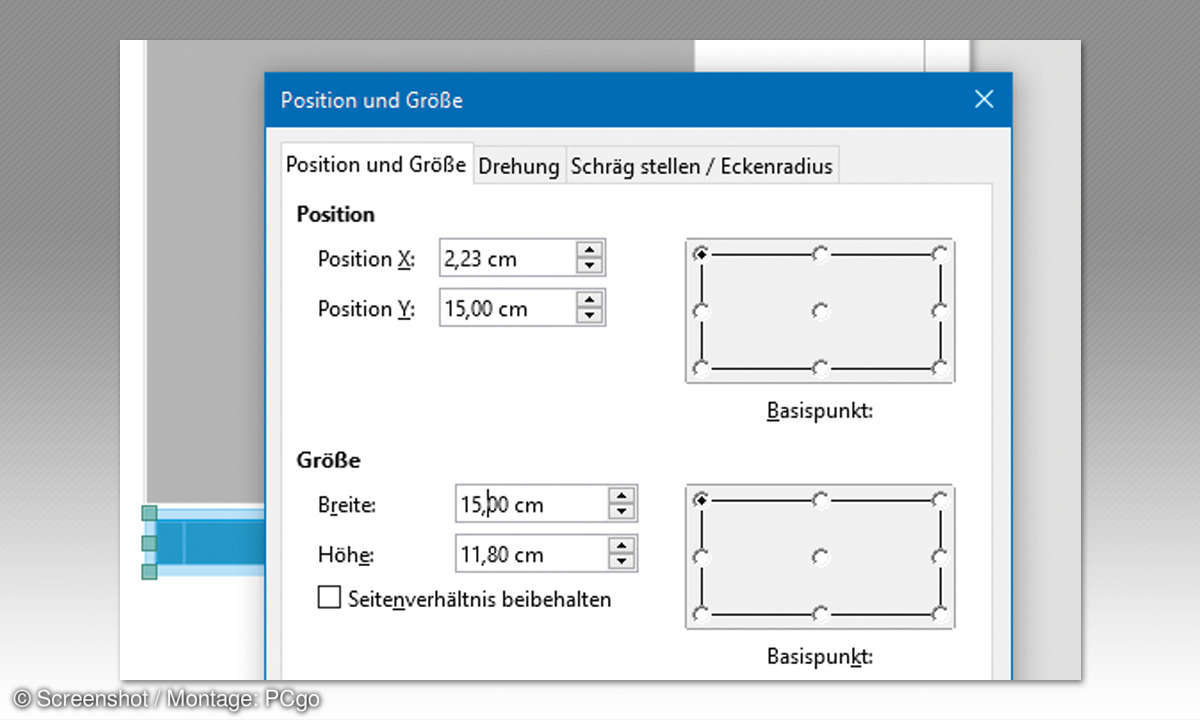Image resolution: width=1200 pixels, height=720 pixels.
Task: Select middle-right Position base point
Action: (940, 311)
